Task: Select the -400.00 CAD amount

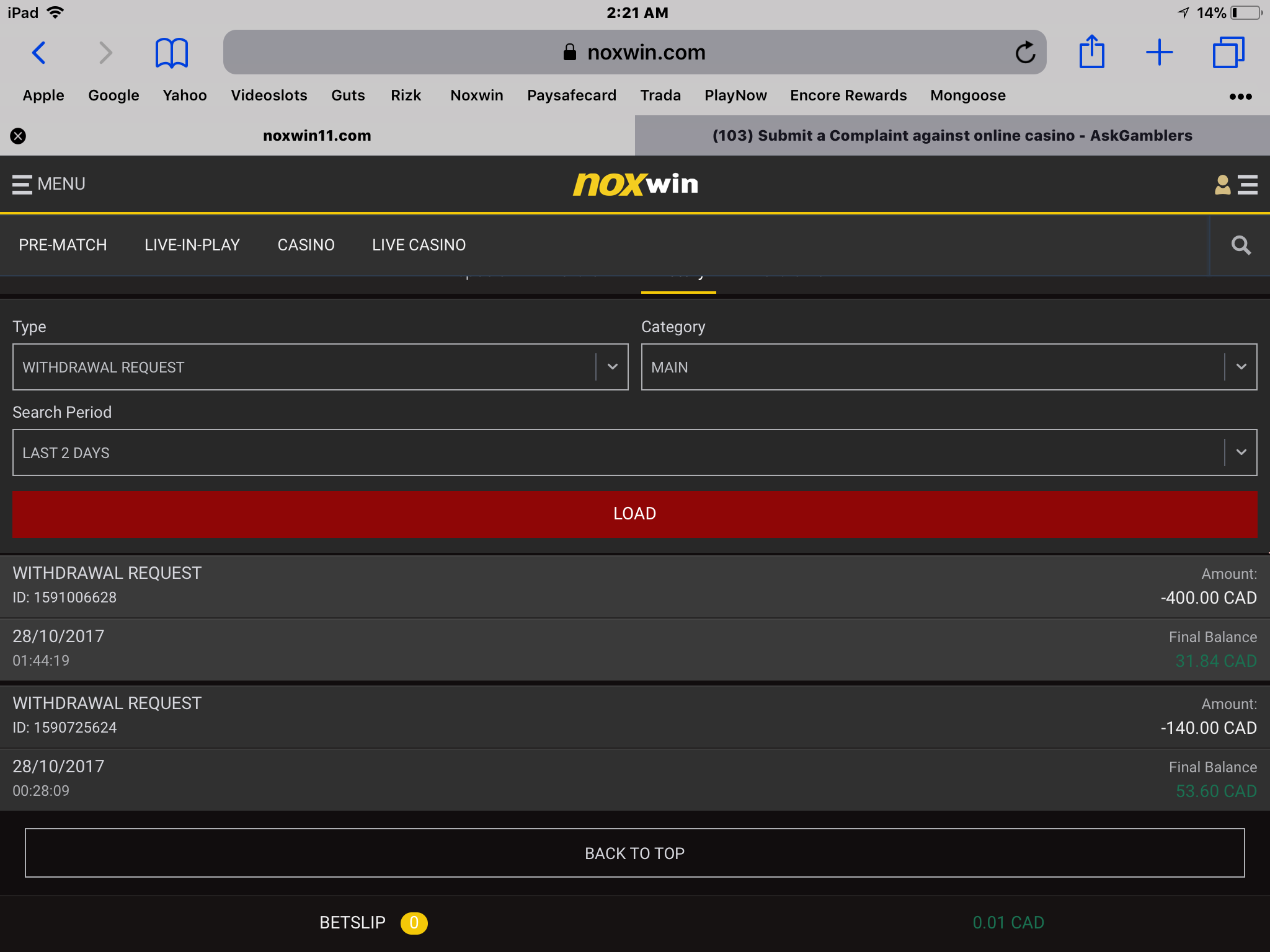Action: click(x=1209, y=598)
